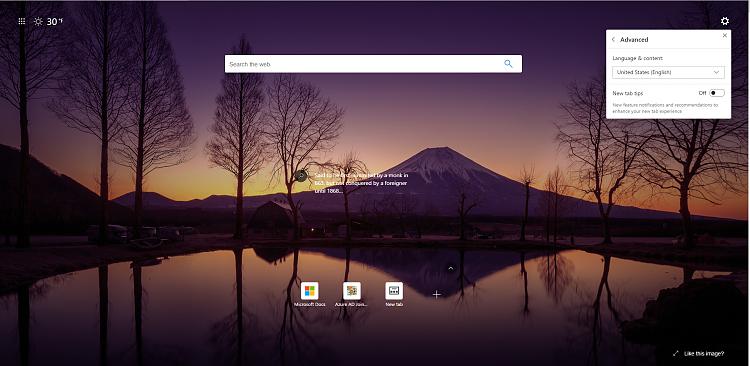750x366 pixels.
Task: Click the Language & content label
Action: click(x=638, y=58)
